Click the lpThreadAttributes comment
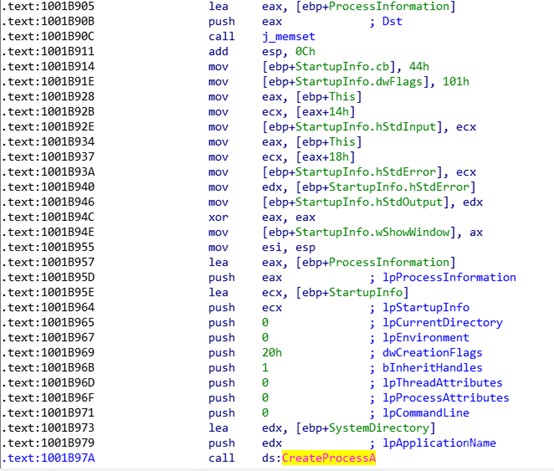Screen dimensions: 554x471 point(442,383)
